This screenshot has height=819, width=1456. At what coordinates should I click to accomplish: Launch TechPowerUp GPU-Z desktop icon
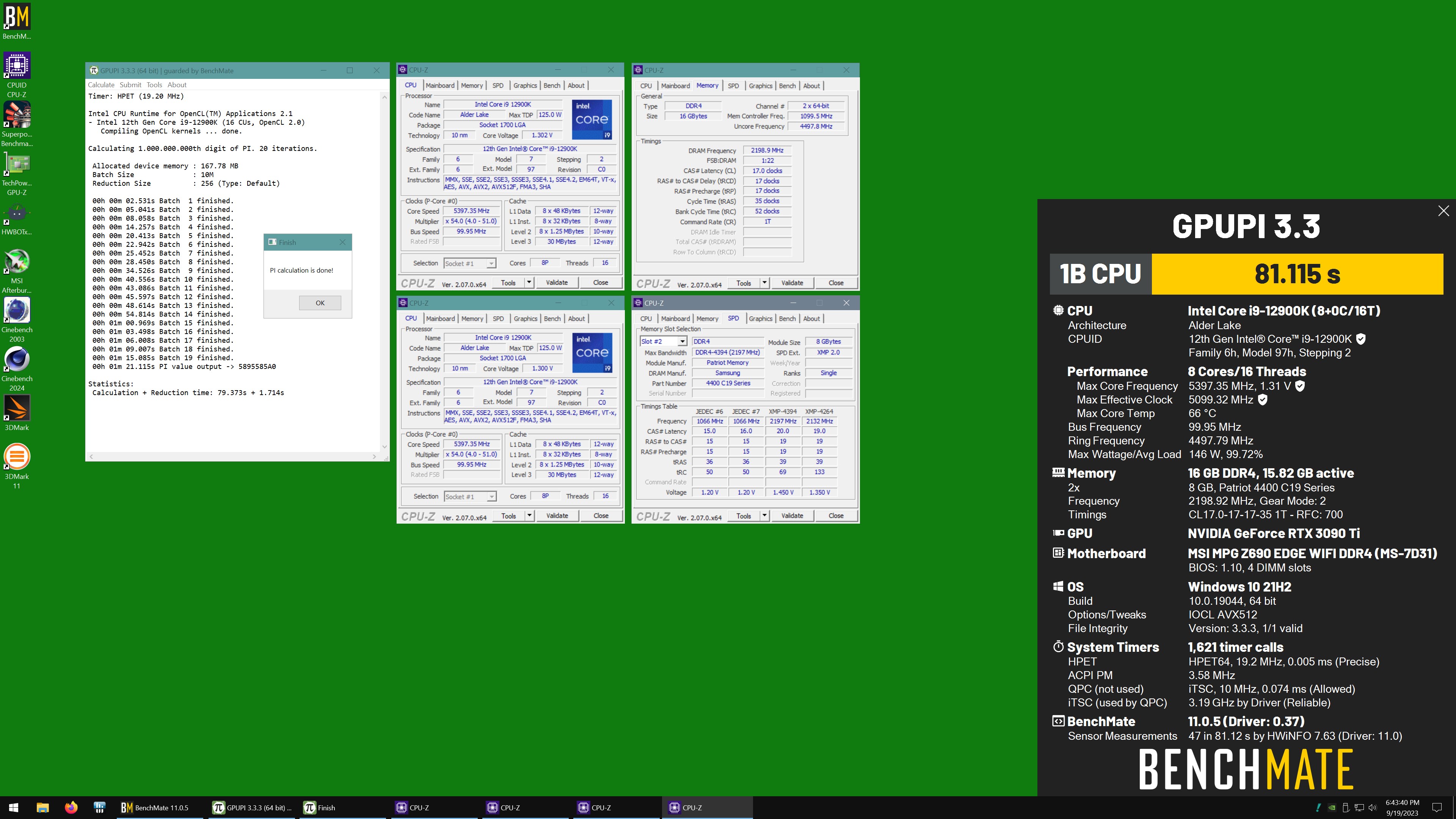pyautogui.click(x=17, y=173)
